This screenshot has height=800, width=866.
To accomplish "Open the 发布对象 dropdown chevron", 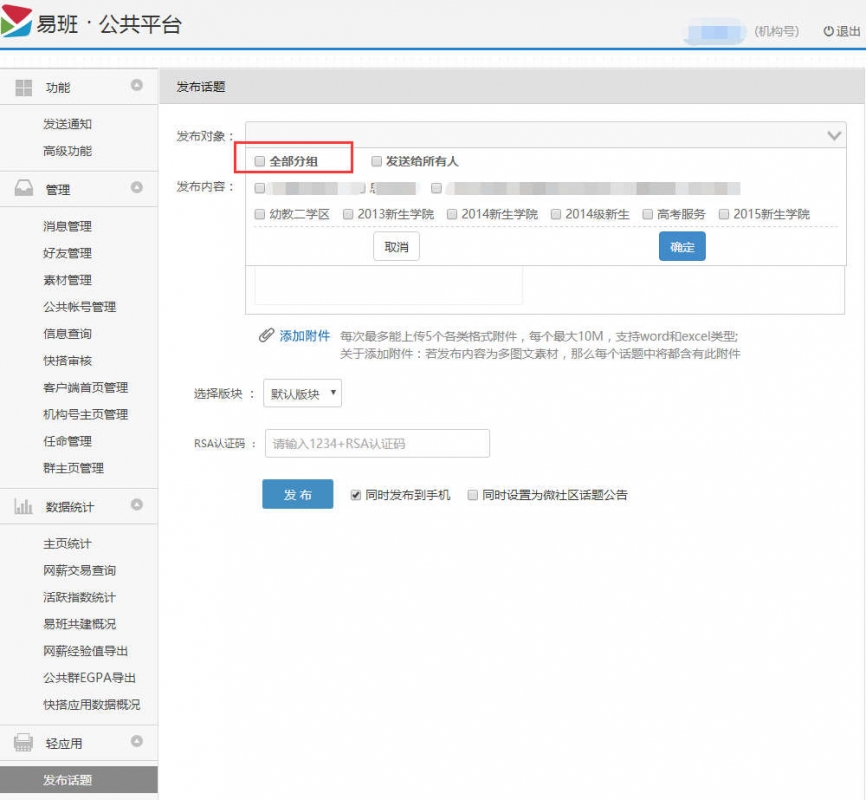I will (x=834, y=136).
